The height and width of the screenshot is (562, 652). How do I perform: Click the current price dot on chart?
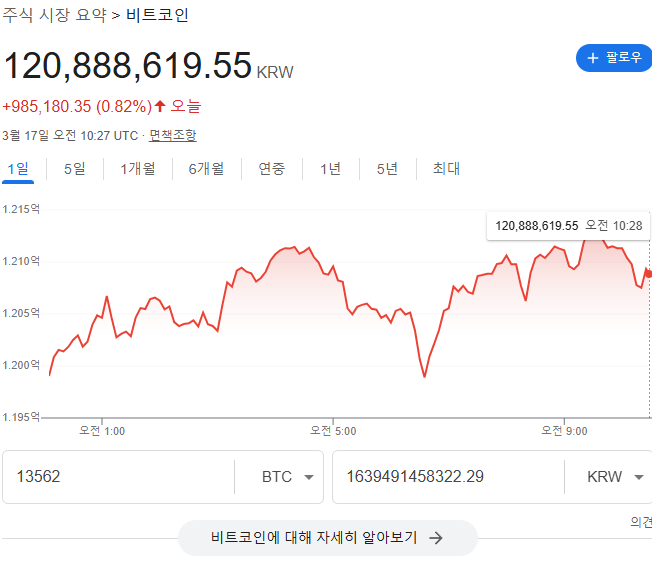[x=649, y=272]
